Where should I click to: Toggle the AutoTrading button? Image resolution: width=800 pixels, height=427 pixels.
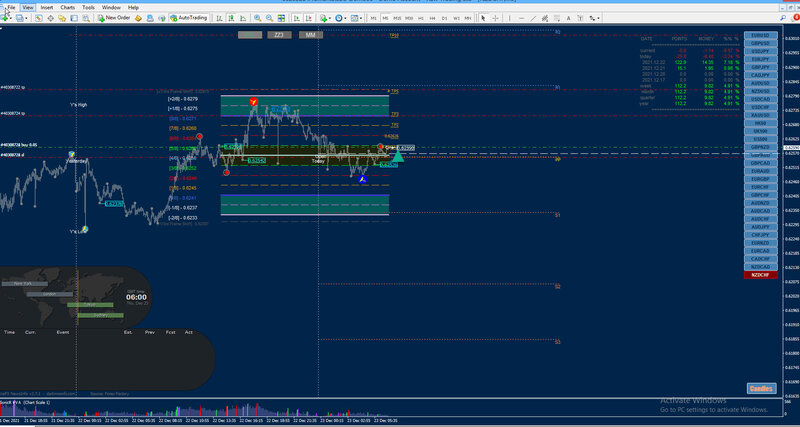188,18
